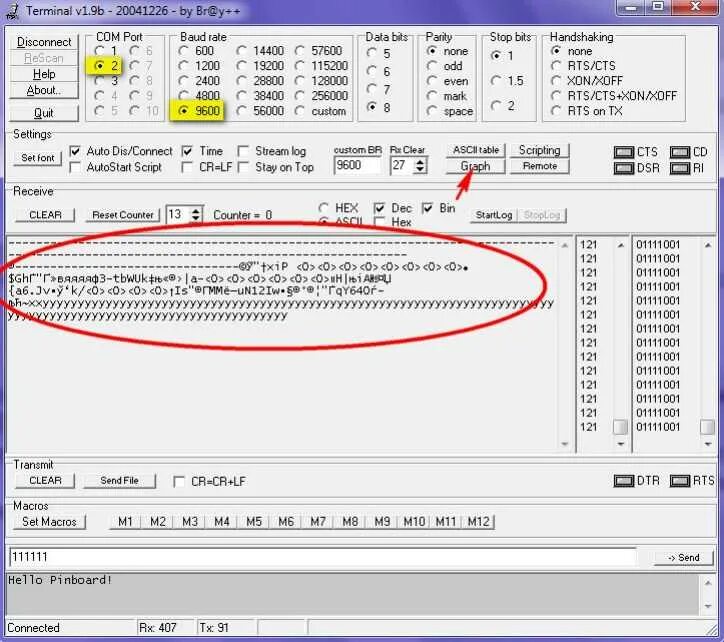Set parity to even

(432, 81)
